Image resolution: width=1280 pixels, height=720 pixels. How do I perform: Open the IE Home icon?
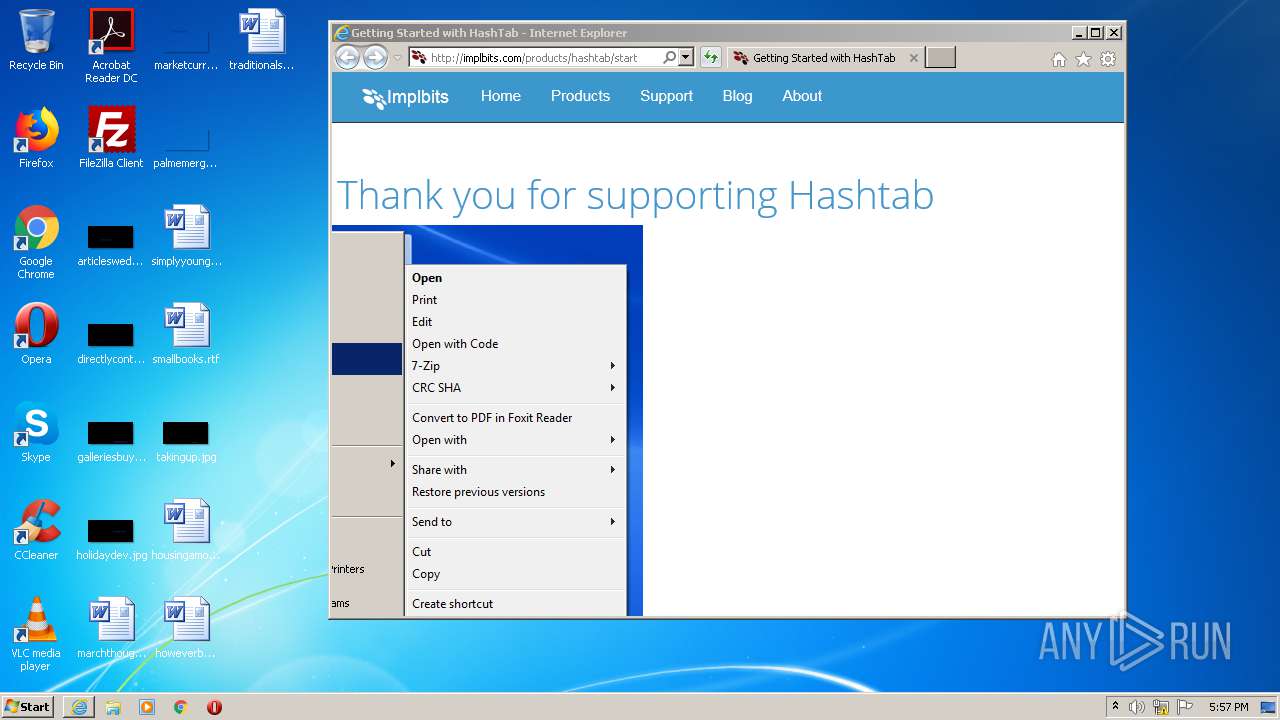[1059, 59]
